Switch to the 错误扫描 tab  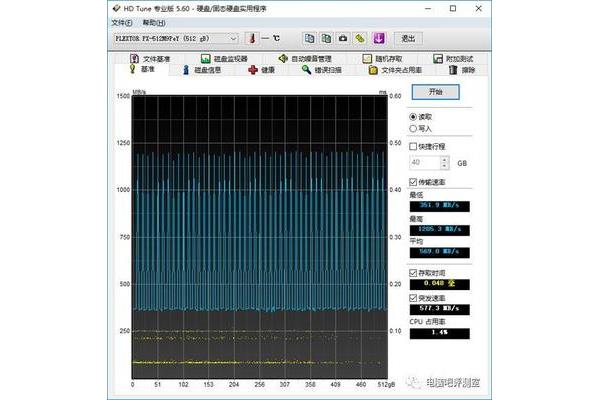(321, 70)
